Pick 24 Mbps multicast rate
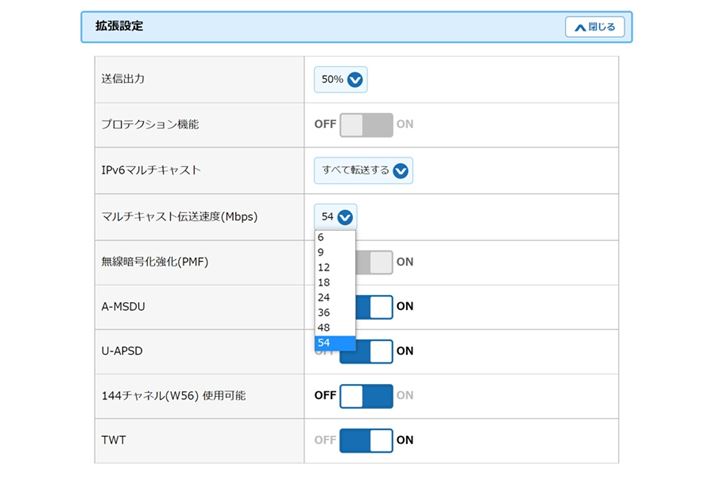Image resolution: width=715 pixels, height=477 pixels. point(334,298)
